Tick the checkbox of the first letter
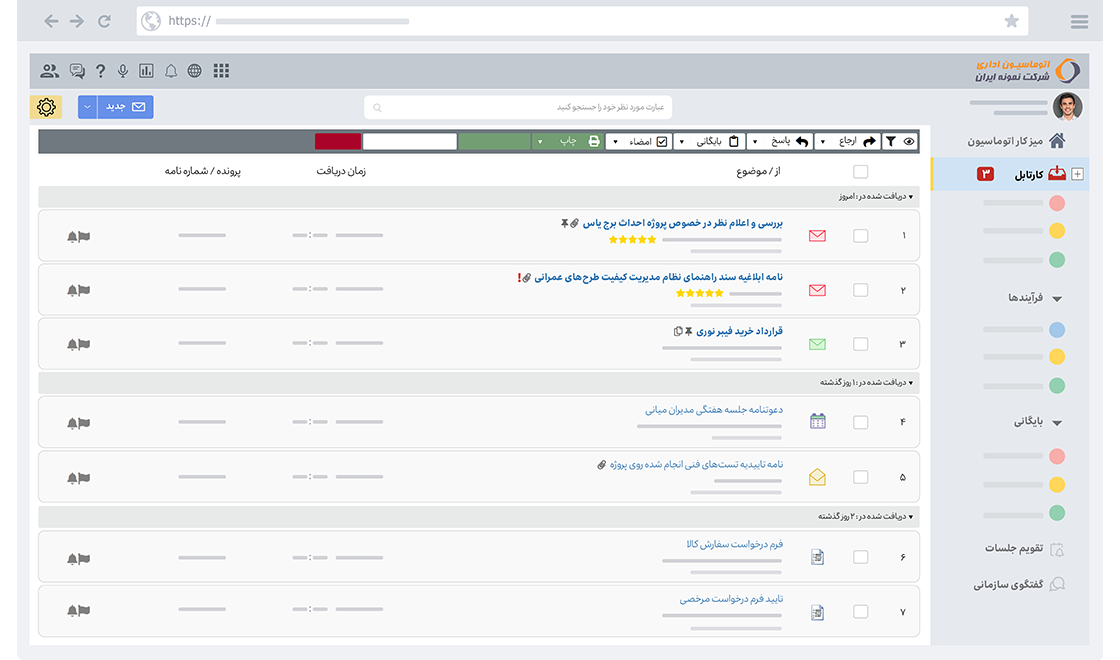1120x660 pixels. [x=861, y=237]
